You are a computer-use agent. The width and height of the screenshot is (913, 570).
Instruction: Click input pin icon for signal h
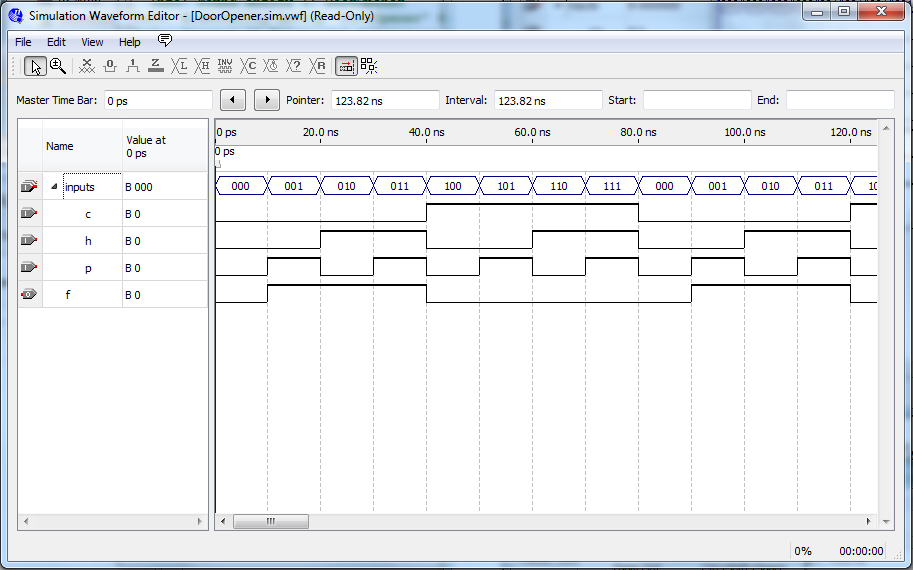(x=29, y=240)
